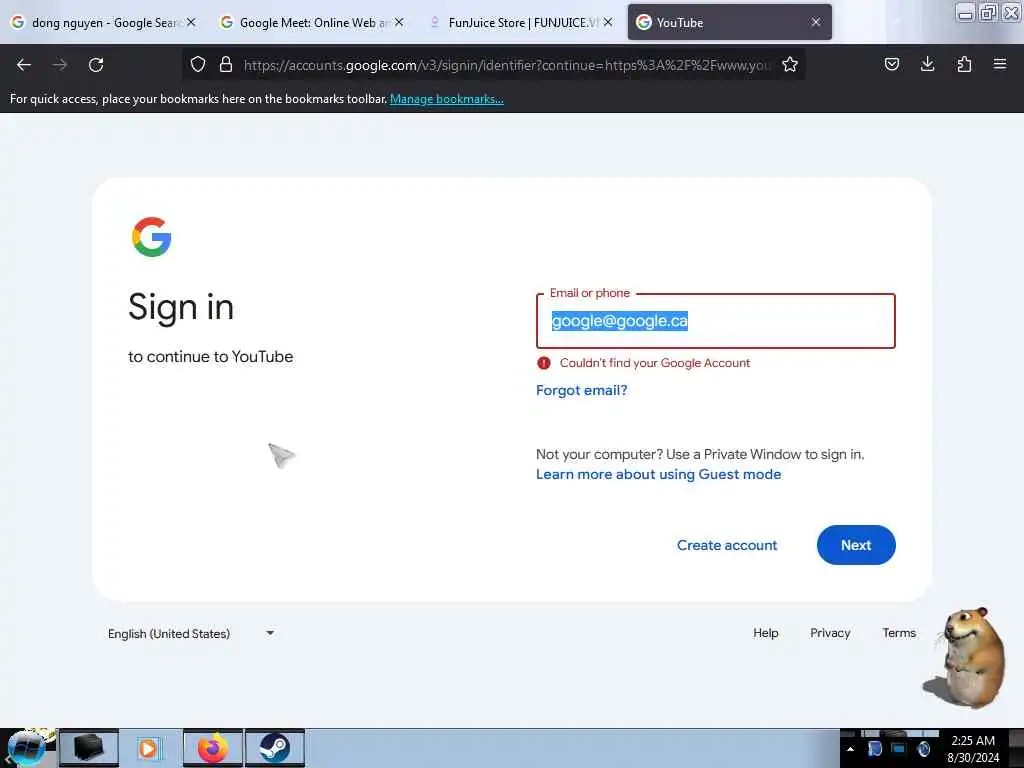This screenshot has width=1024, height=768.
Task: Open the Privacy footer link
Action: point(830,633)
